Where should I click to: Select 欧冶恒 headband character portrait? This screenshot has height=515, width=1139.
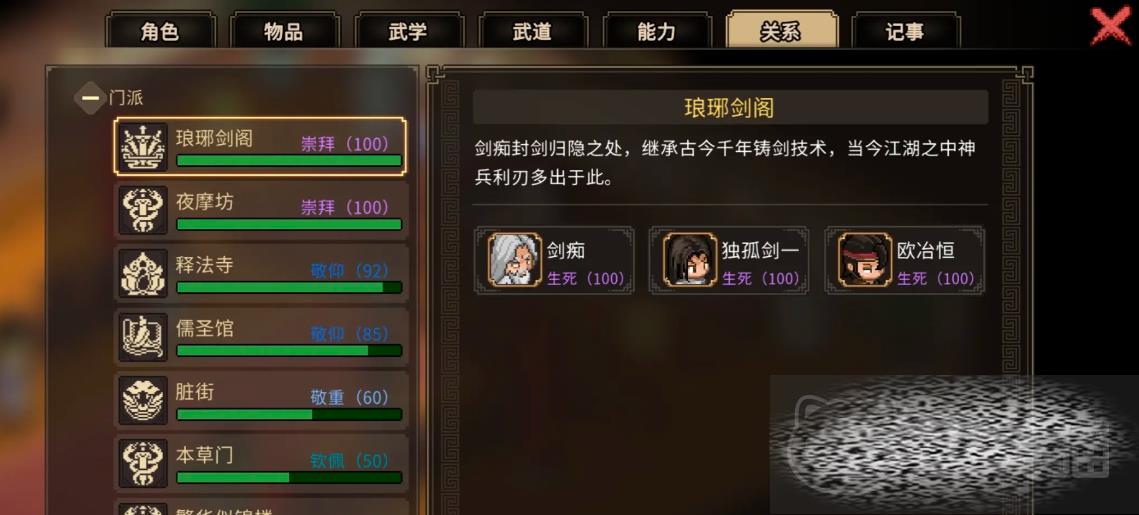[865, 260]
